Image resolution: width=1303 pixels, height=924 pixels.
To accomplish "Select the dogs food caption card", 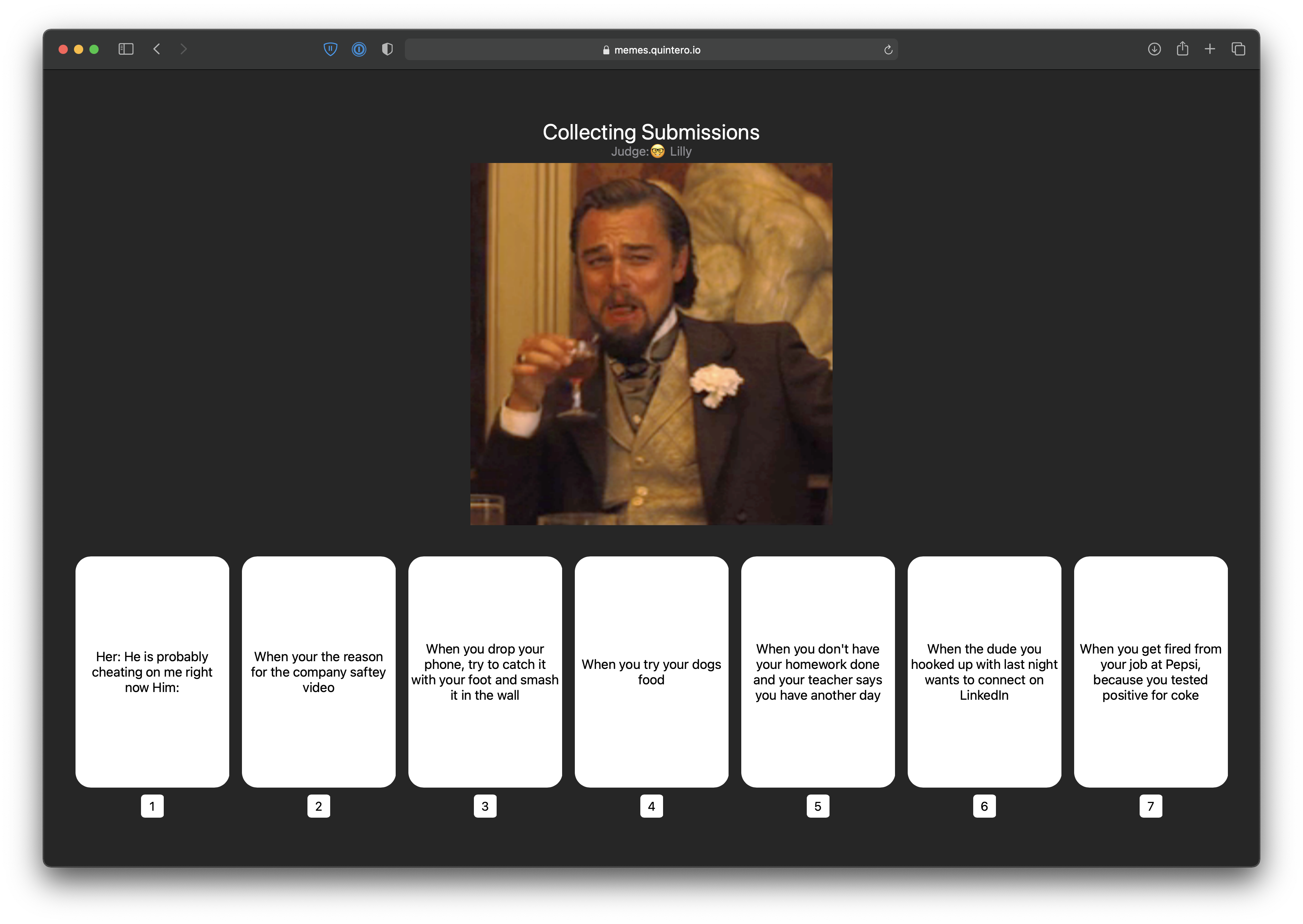I will (x=651, y=671).
